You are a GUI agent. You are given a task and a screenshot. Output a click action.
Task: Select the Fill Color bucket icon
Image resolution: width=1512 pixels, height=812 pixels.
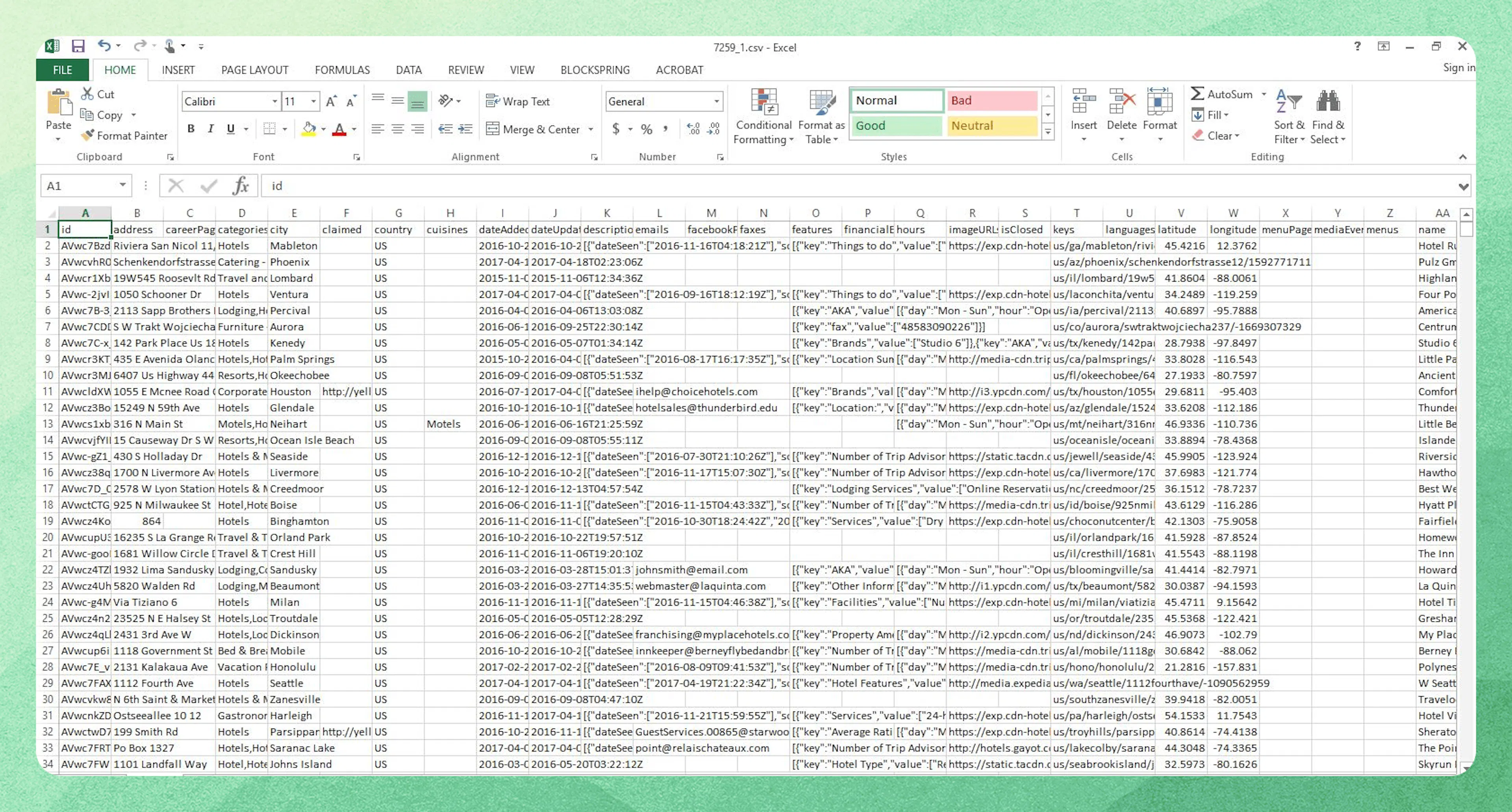click(309, 129)
